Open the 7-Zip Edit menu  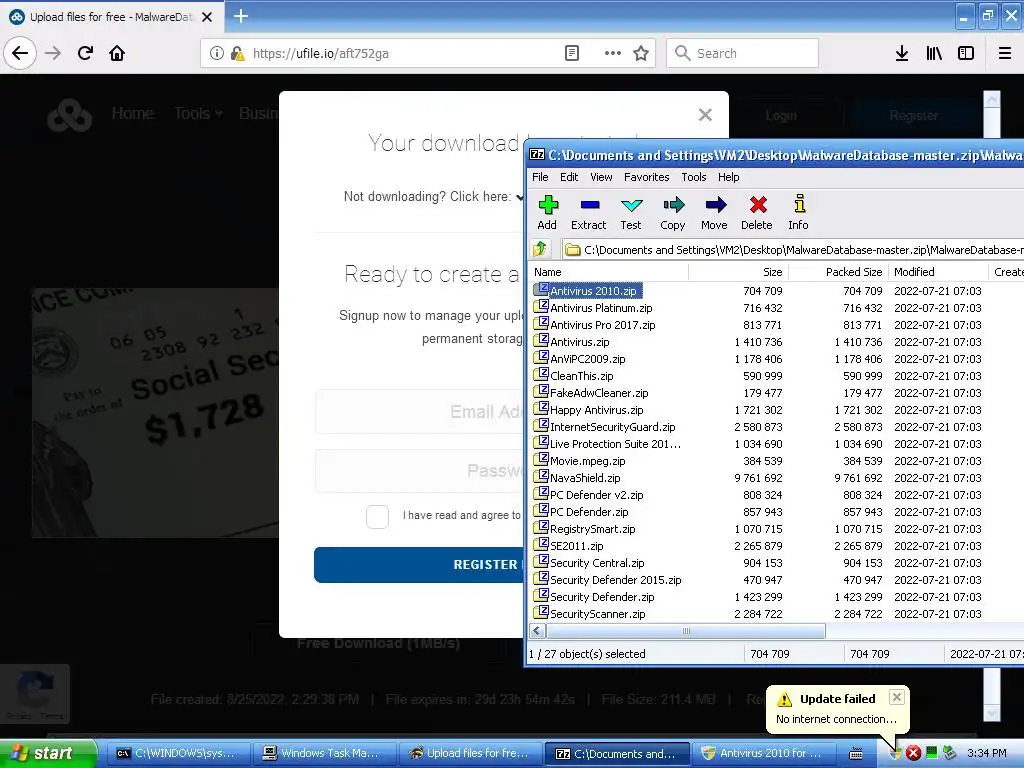click(569, 177)
